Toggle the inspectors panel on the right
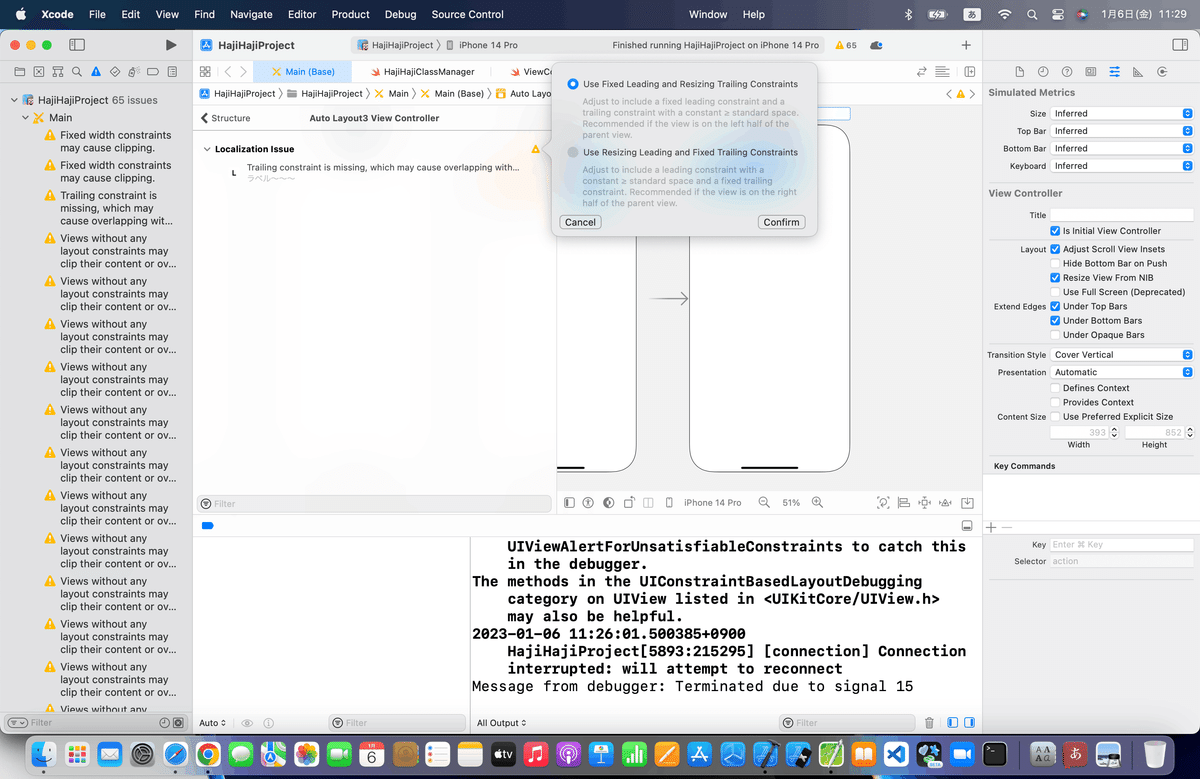This screenshot has width=1200, height=779. [x=1178, y=45]
